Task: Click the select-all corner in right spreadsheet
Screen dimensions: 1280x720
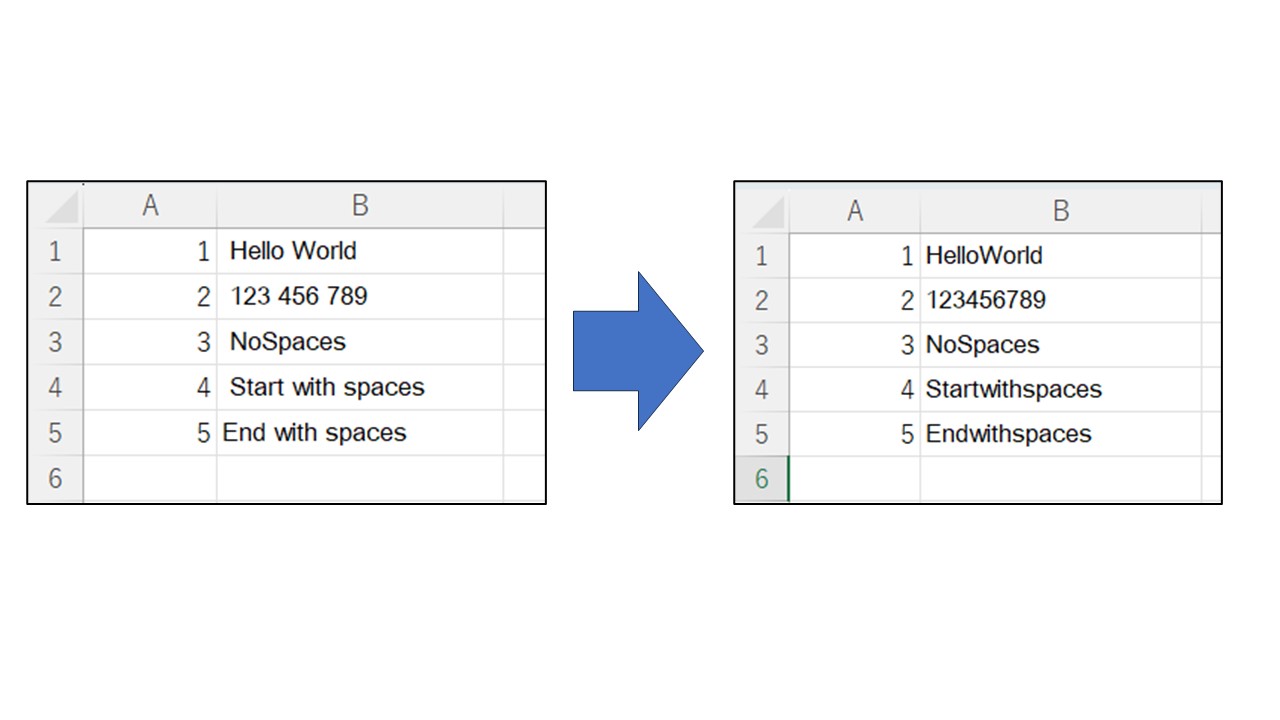Action: click(x=762, y=211)
